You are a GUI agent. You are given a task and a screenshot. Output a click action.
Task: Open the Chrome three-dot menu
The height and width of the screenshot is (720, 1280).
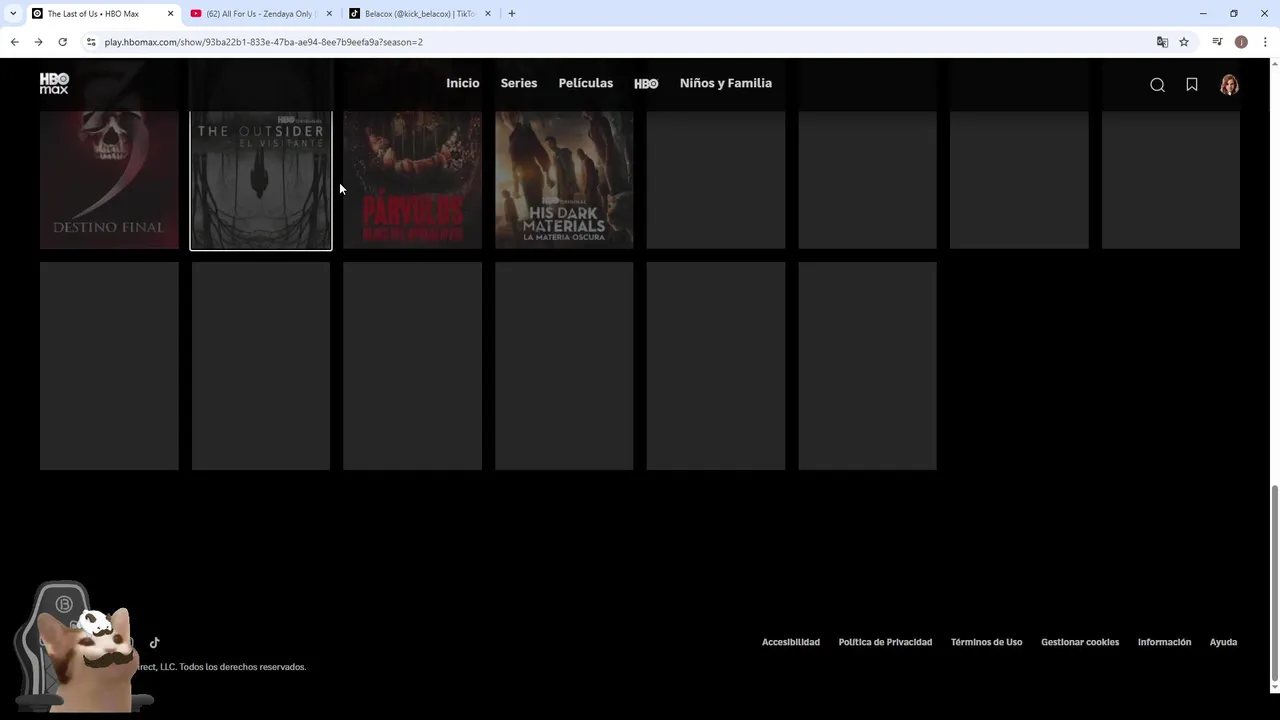(1265, 42)
